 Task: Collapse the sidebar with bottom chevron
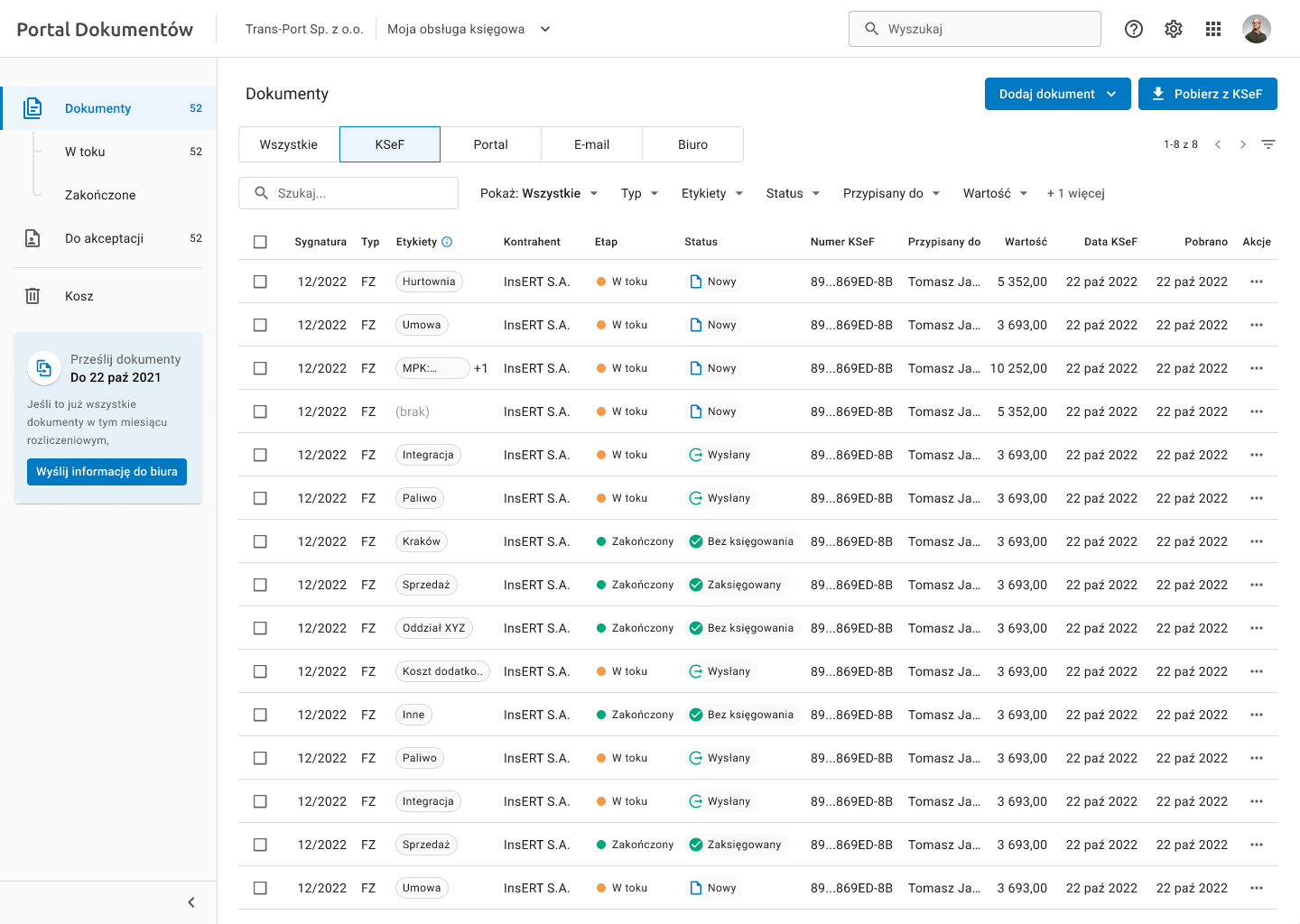pos(191,902)
